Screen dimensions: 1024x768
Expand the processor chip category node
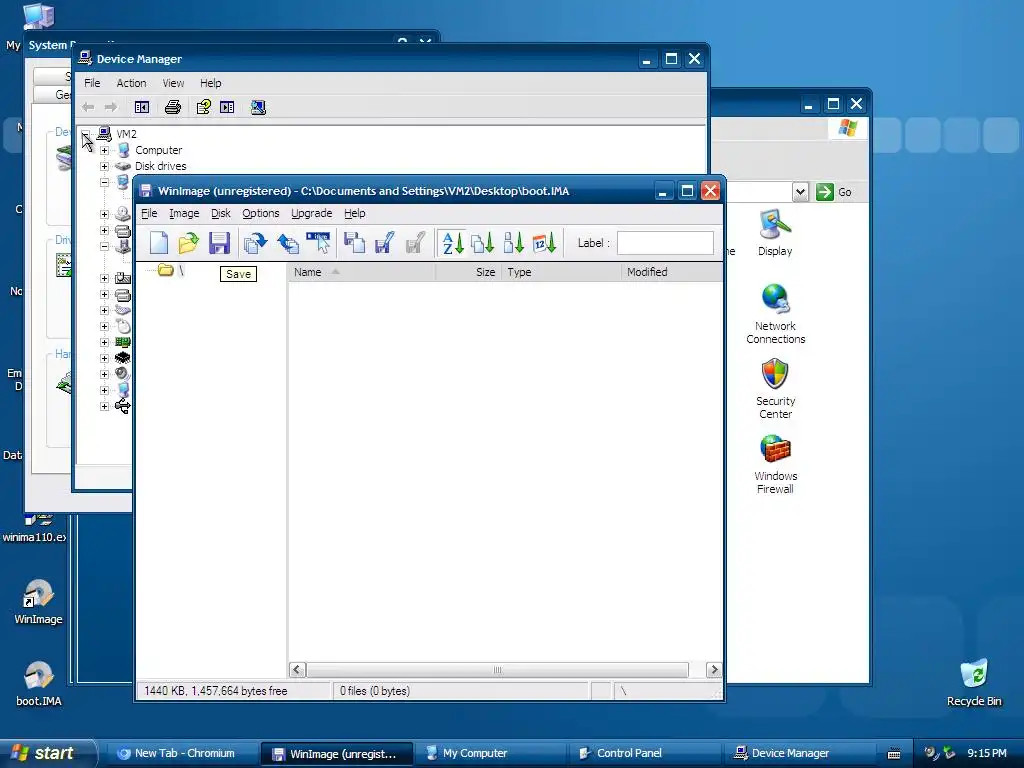point(104,358)
